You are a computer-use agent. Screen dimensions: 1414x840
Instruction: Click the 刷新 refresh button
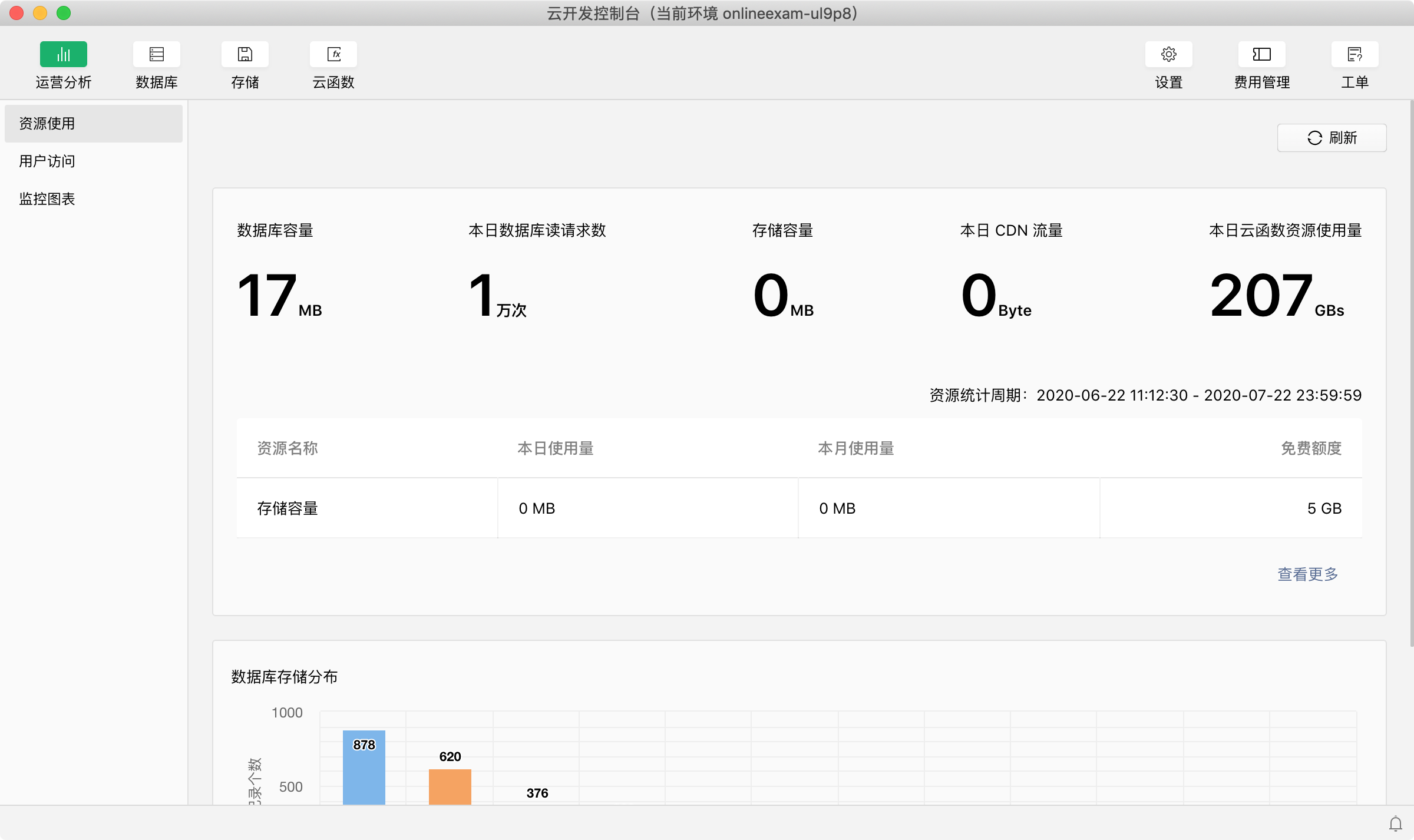[1332, 138]
